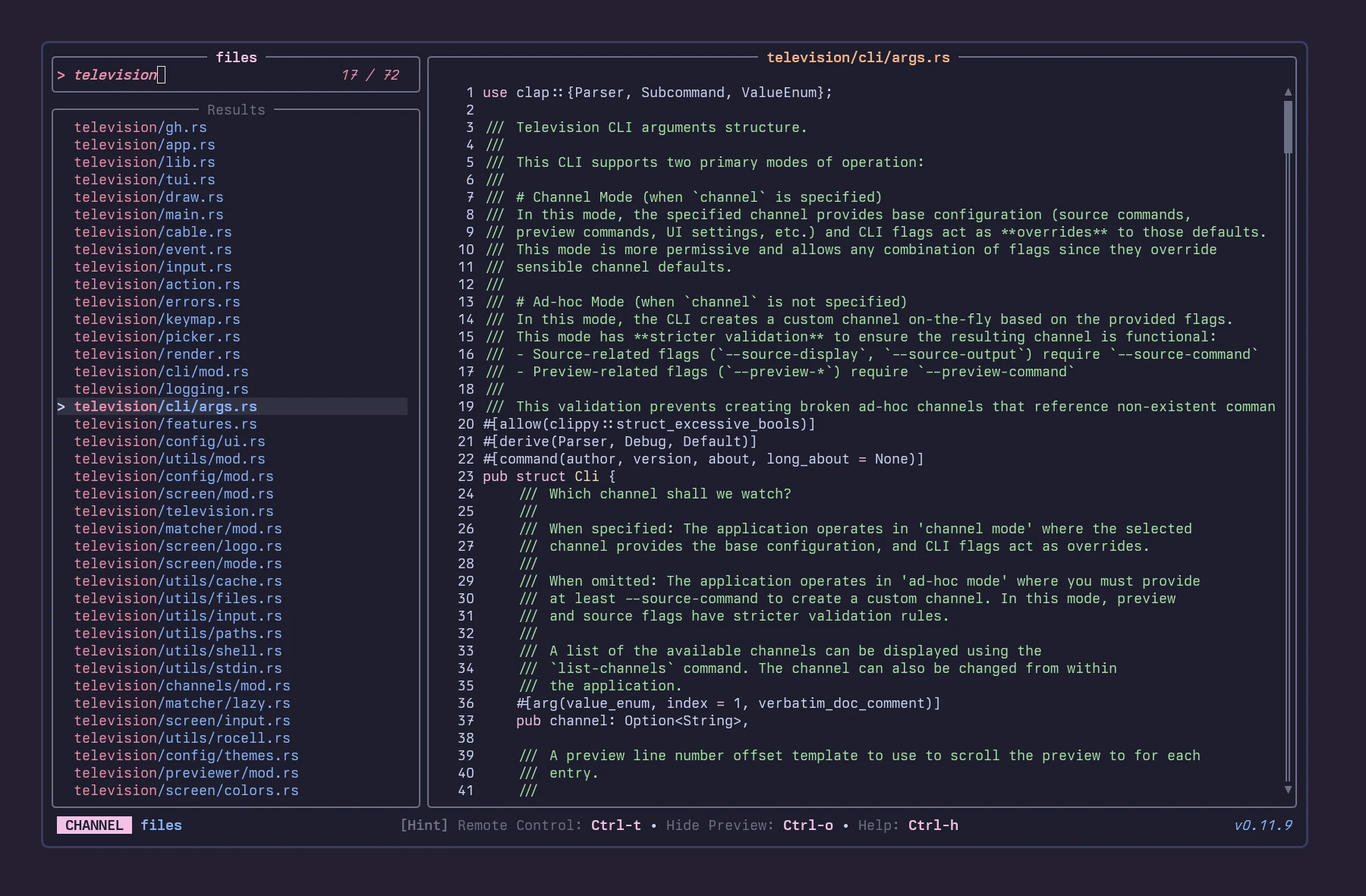Click the preview scrollbar thumb
1366x896 pixels.
1288,127
